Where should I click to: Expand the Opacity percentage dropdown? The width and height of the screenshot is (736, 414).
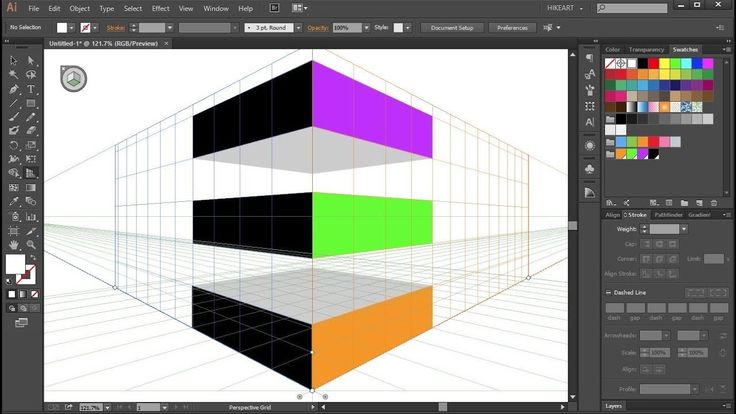(x=367, y=28)
